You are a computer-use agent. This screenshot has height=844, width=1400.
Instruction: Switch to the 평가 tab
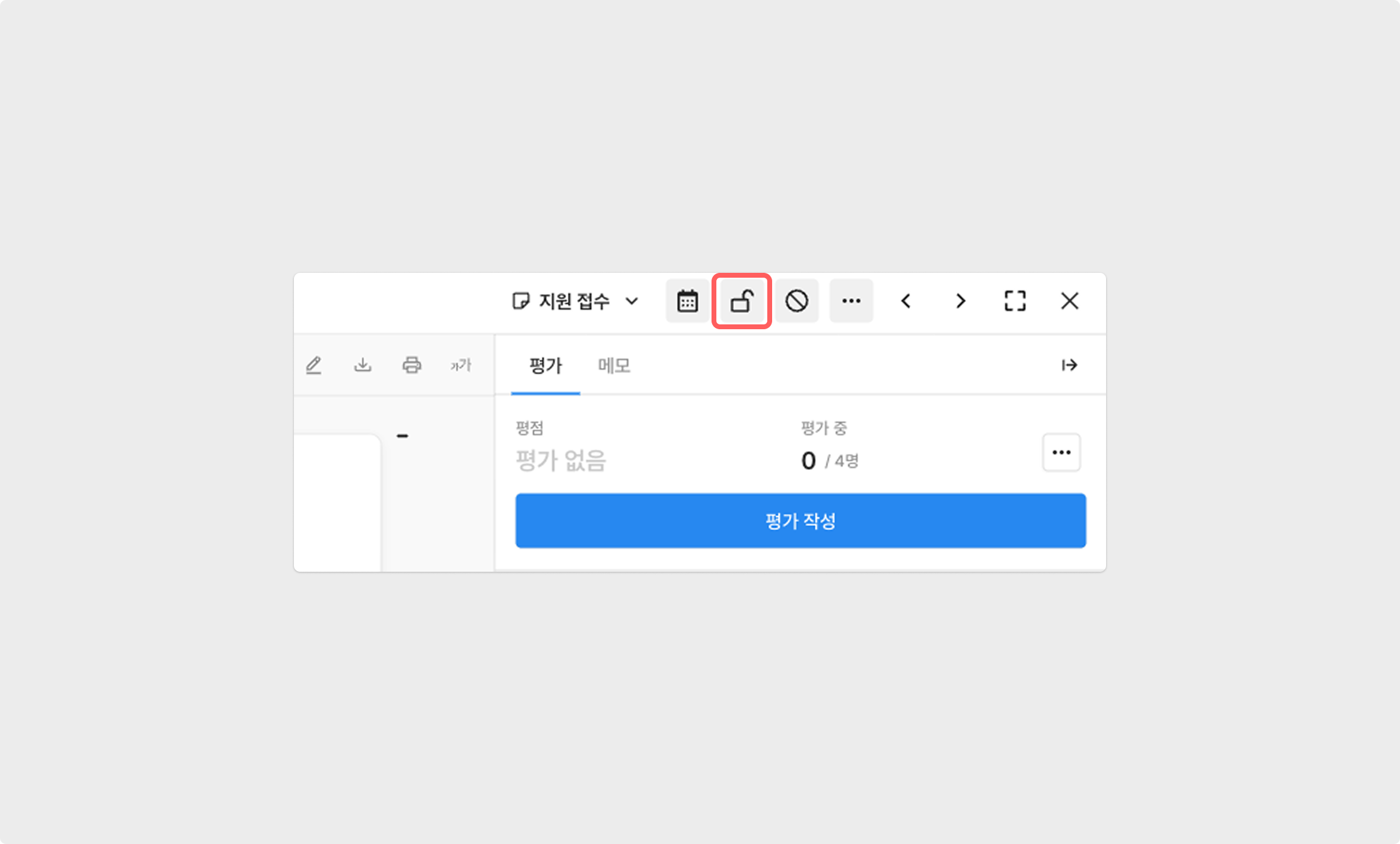(545, 366)
